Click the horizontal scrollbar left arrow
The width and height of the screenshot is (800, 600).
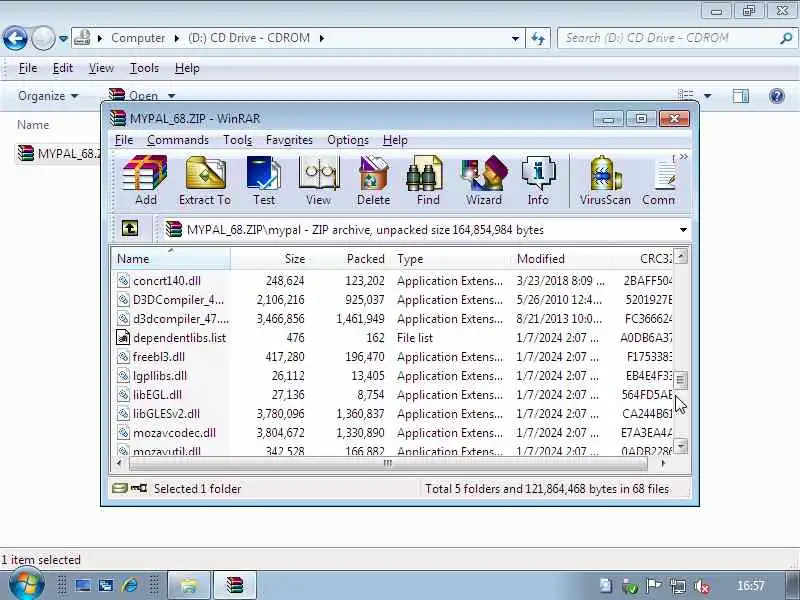tap(119, 464)
